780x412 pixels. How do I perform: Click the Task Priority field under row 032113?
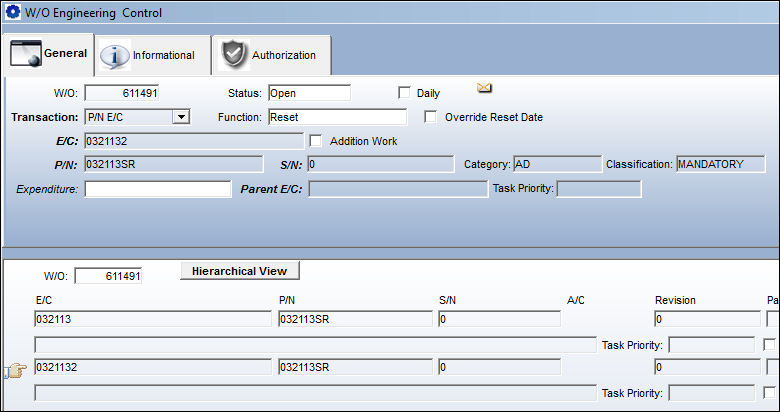point(711,344)
